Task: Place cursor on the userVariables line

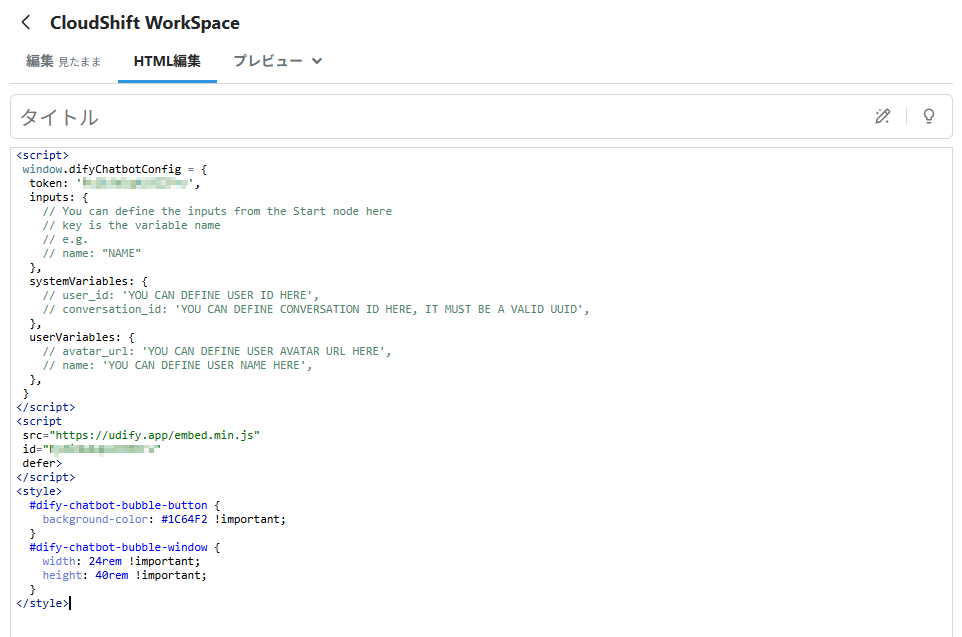Action: [x=82, y=337]
